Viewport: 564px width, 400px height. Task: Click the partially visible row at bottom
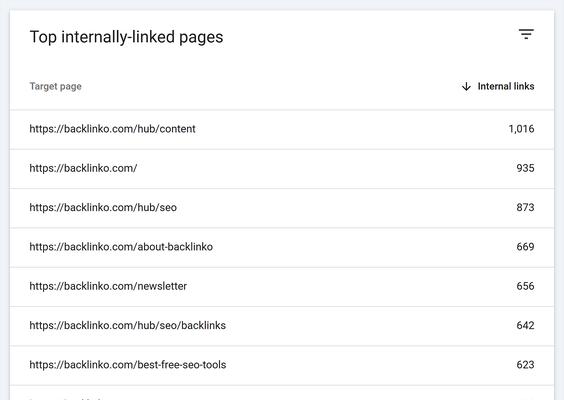(x=282, y=393)
